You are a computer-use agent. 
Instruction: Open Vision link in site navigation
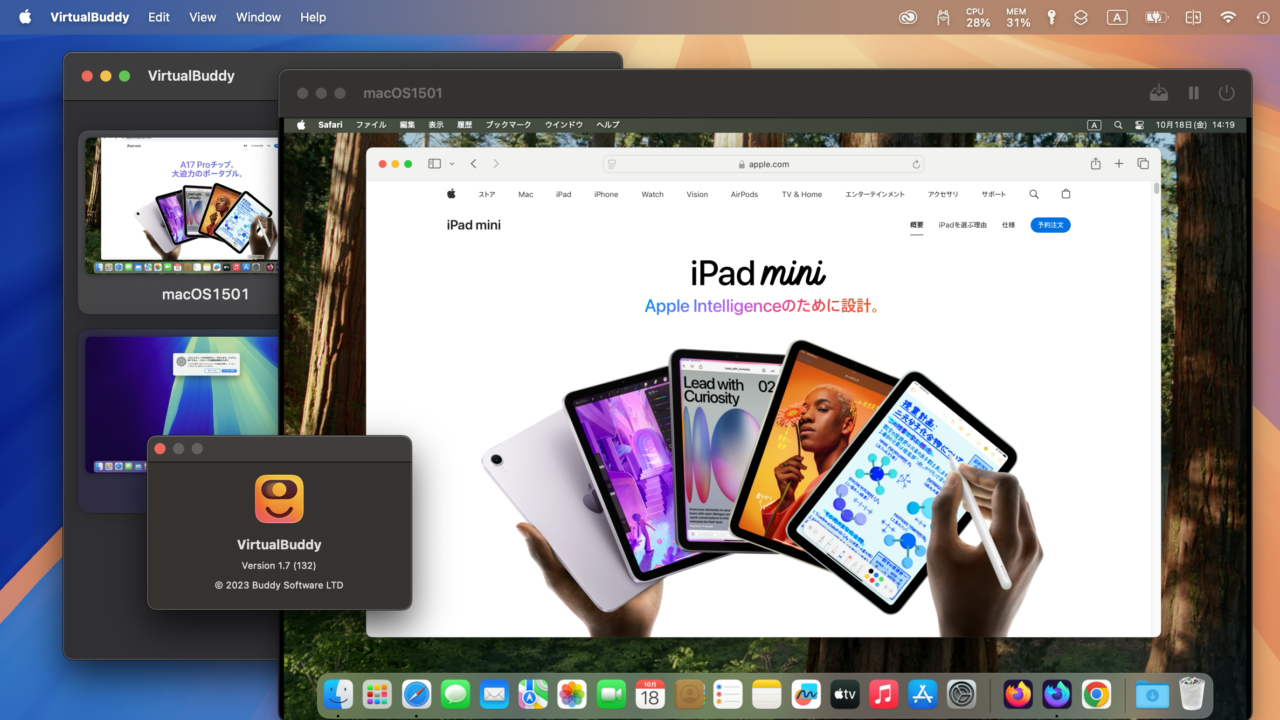[x=697, y=195]
